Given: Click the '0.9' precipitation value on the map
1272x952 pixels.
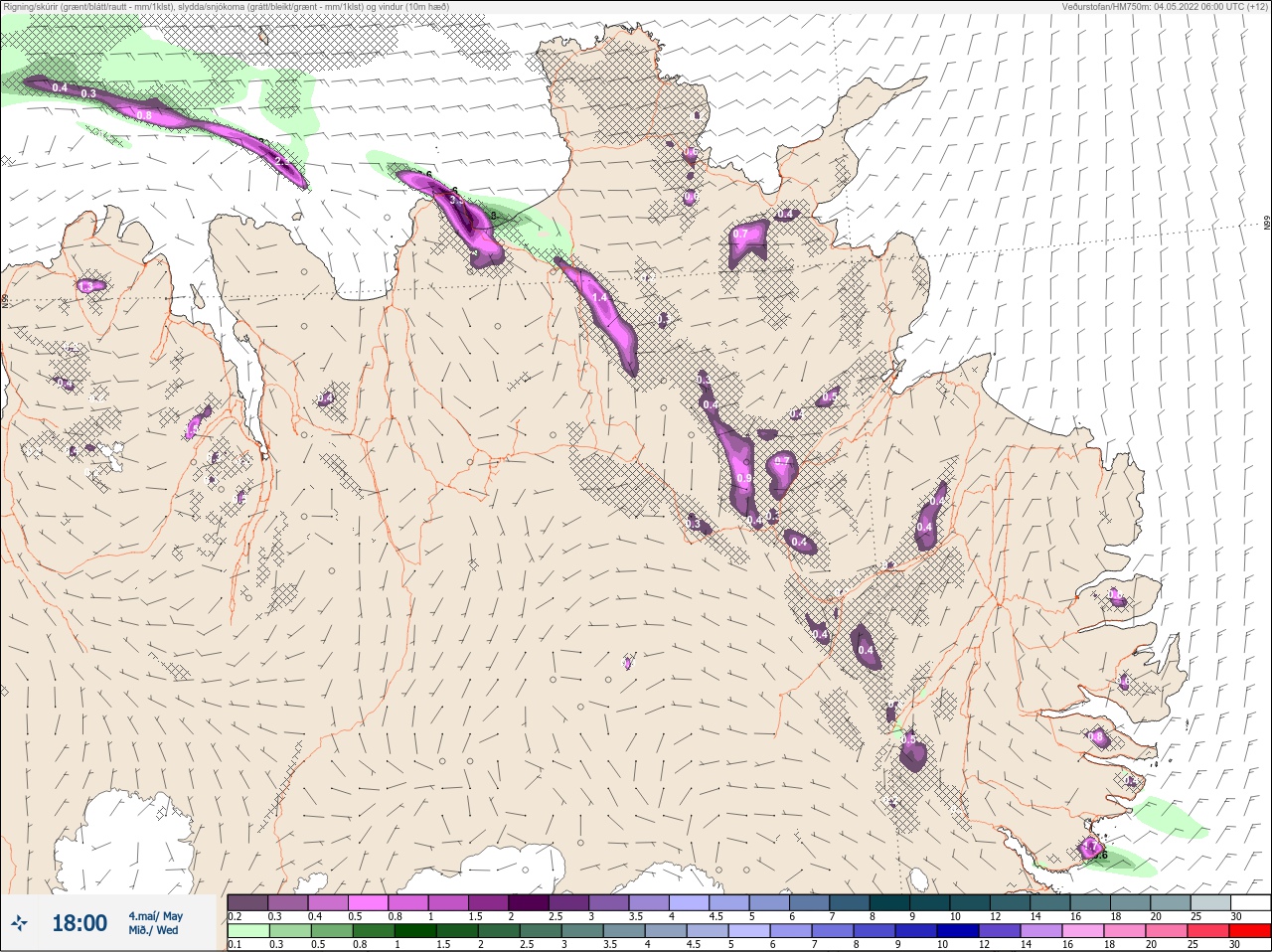Looking at the screenshot, I should coord(744,478).
